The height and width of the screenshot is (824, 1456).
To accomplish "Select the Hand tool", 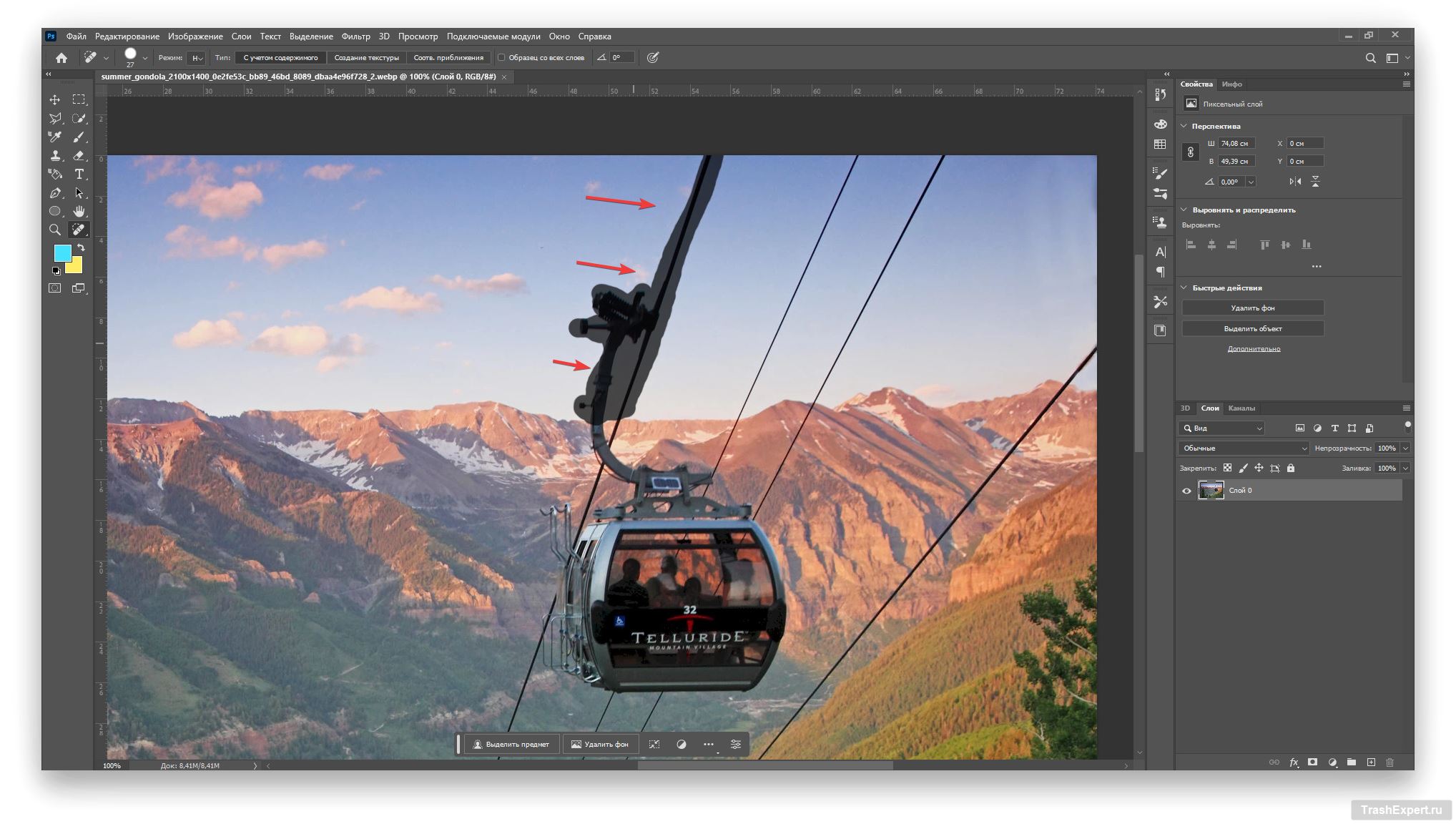I will click(x=79, y=211).
